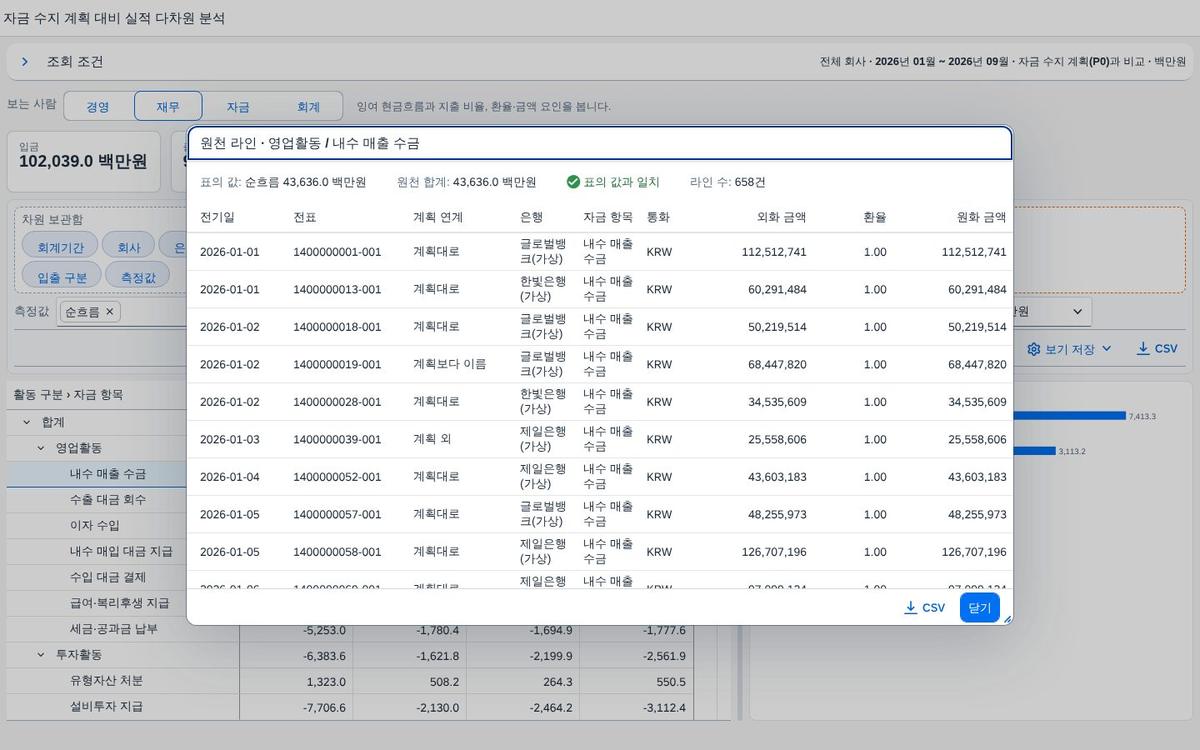The height and width of the screenshot is (750, 1200).
Task: Click the 계획보다 이름 plan link cell
Action: pyautogui.click(x=449, y=365)
